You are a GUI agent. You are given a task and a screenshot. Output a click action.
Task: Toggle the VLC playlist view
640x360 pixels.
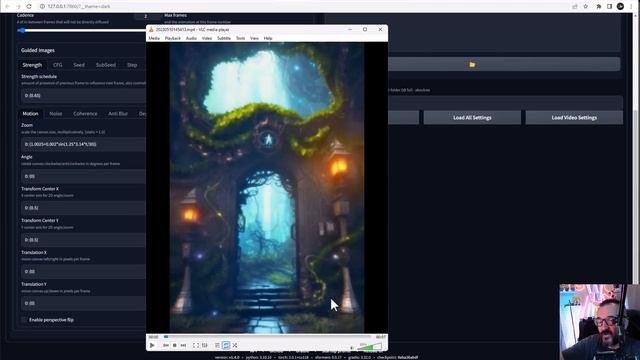(x=217, y=345)
